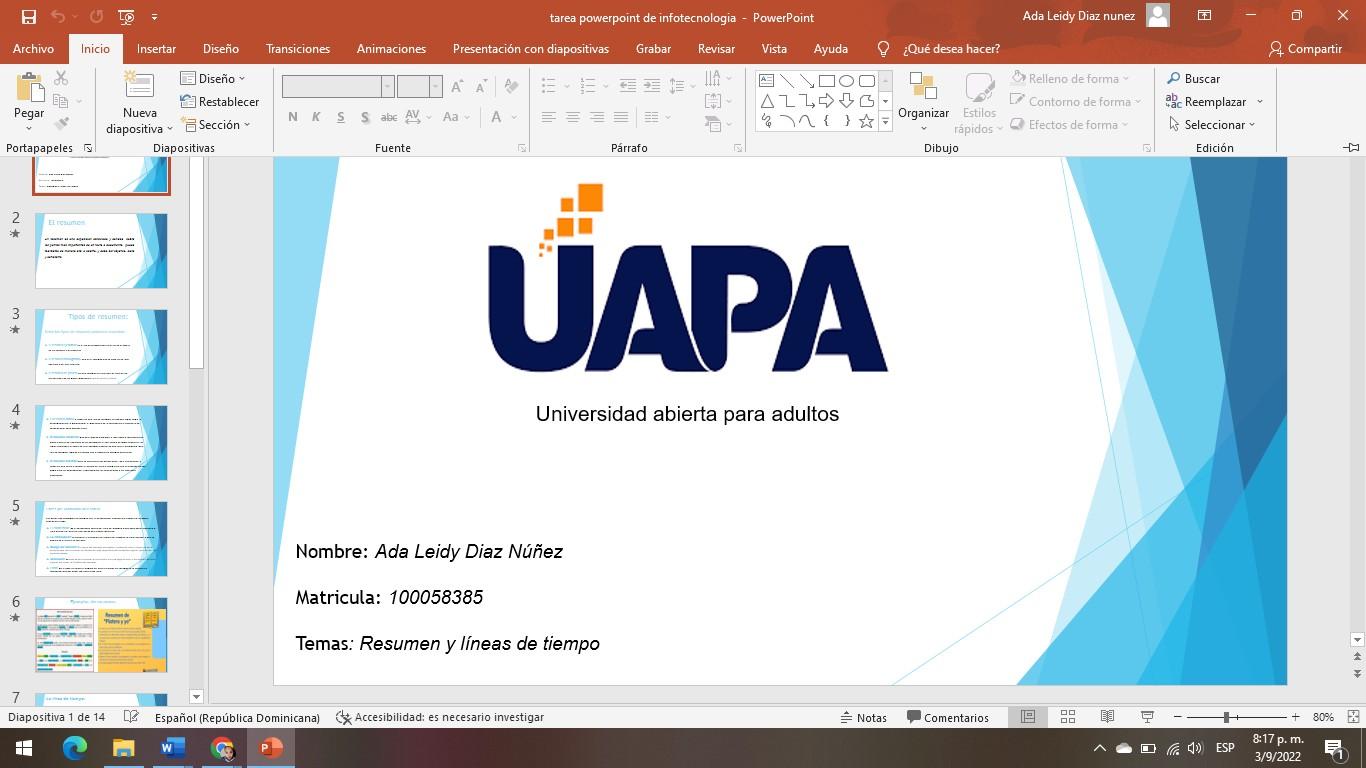Open the Diseño layout dropdown
The image size is (1366, 768).
pos(212,78)
